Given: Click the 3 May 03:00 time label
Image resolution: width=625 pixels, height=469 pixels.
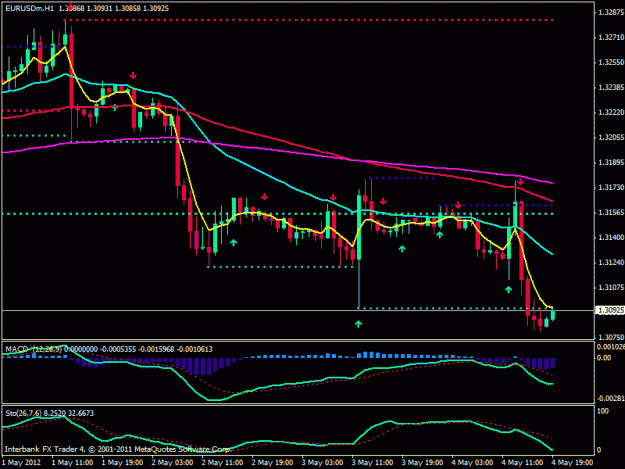Looking at the screenshot, I should (x=322, y=463).
